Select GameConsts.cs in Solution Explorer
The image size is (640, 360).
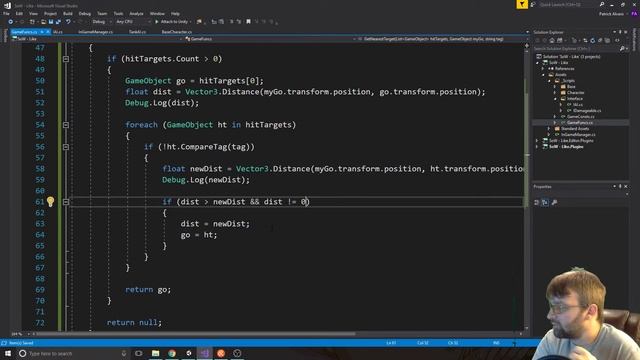(580, 117)
